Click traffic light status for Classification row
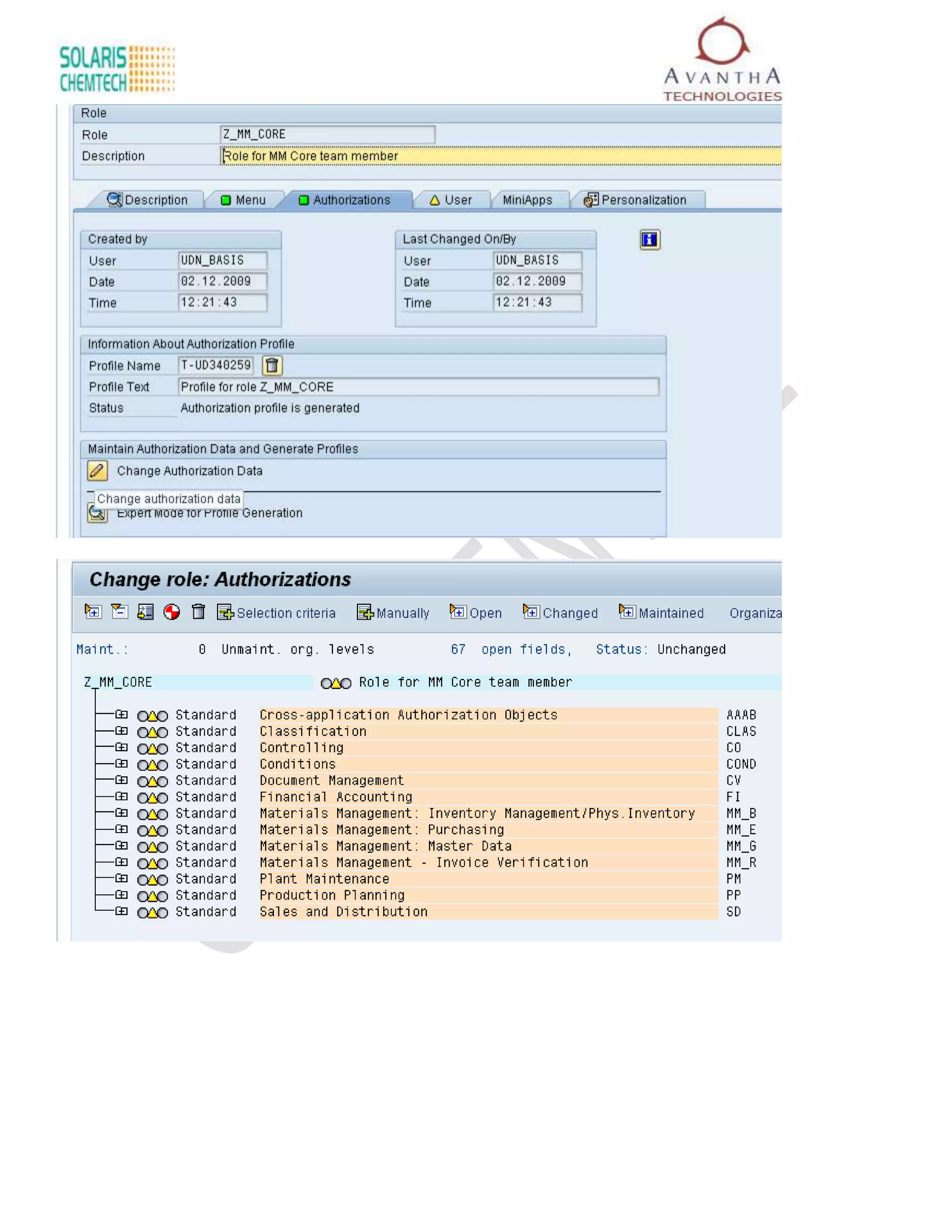The width and height of the screenshot is (952, 1232). click(152, 732)
